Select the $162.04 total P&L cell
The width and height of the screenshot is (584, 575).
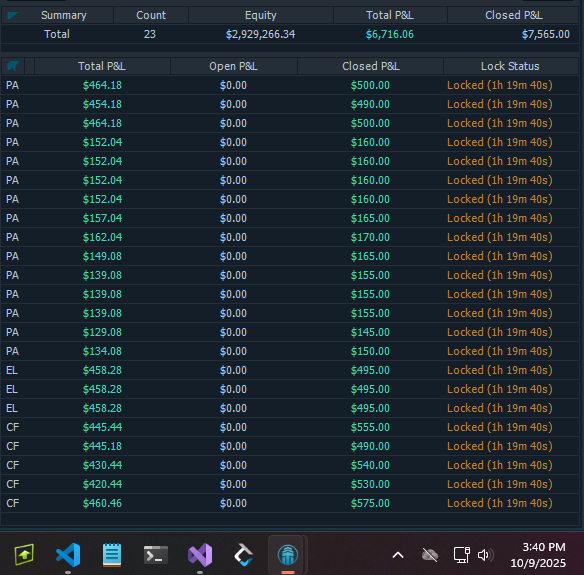pyautogui.click(x=102, y=237)
